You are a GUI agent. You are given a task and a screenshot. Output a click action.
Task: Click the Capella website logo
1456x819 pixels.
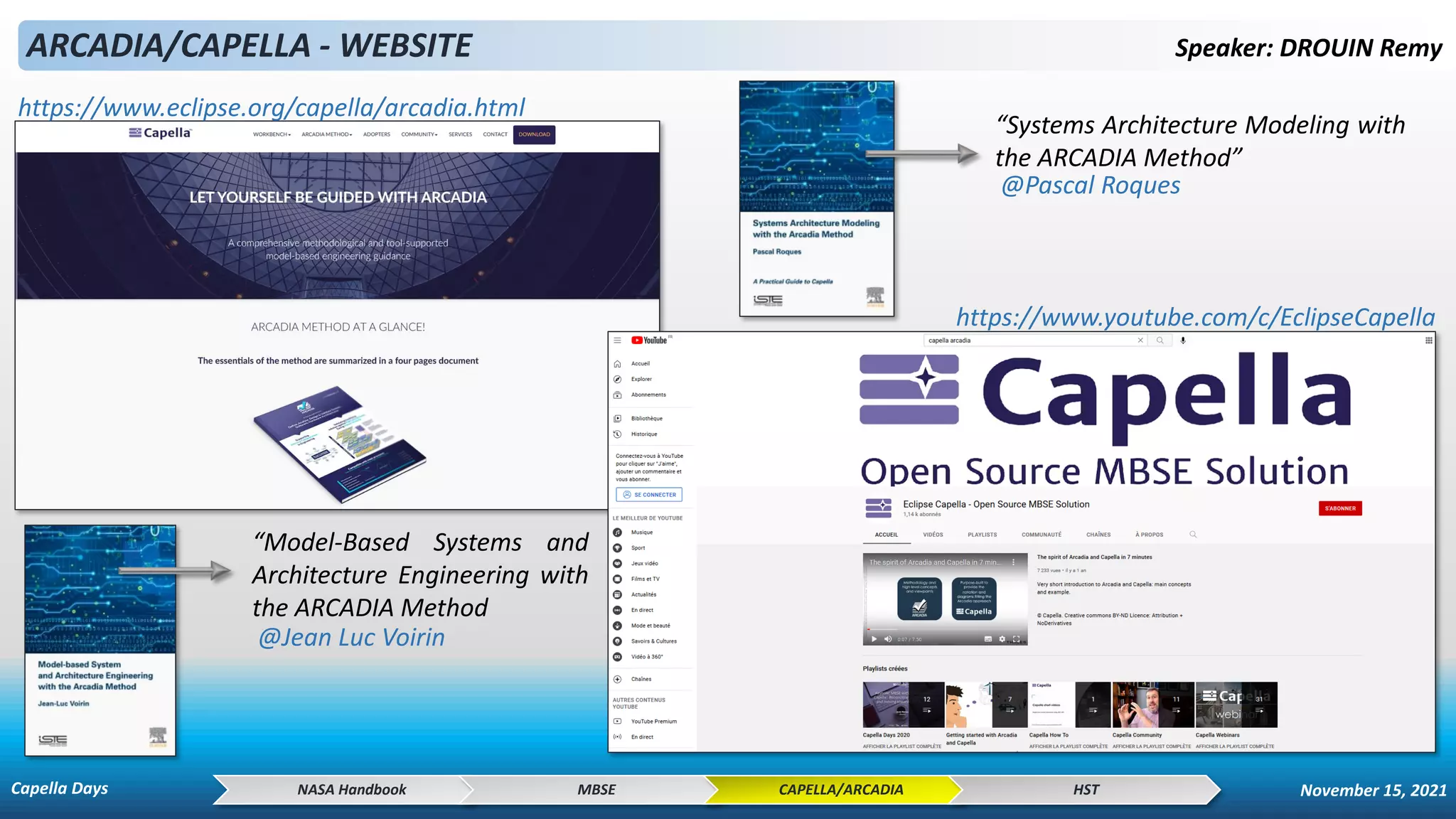[x=160, y=133]
